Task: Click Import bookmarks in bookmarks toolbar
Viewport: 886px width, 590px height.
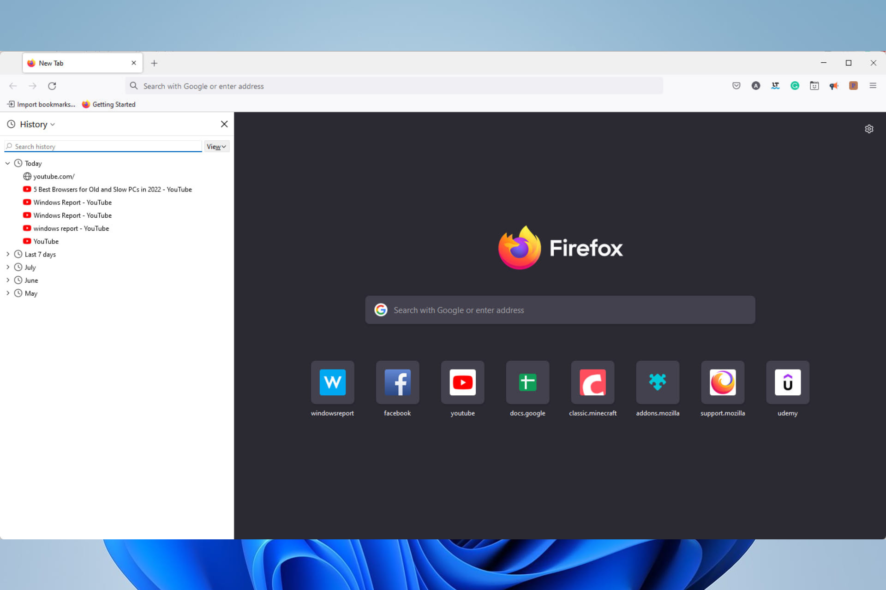Action: [x=41, y=105]
